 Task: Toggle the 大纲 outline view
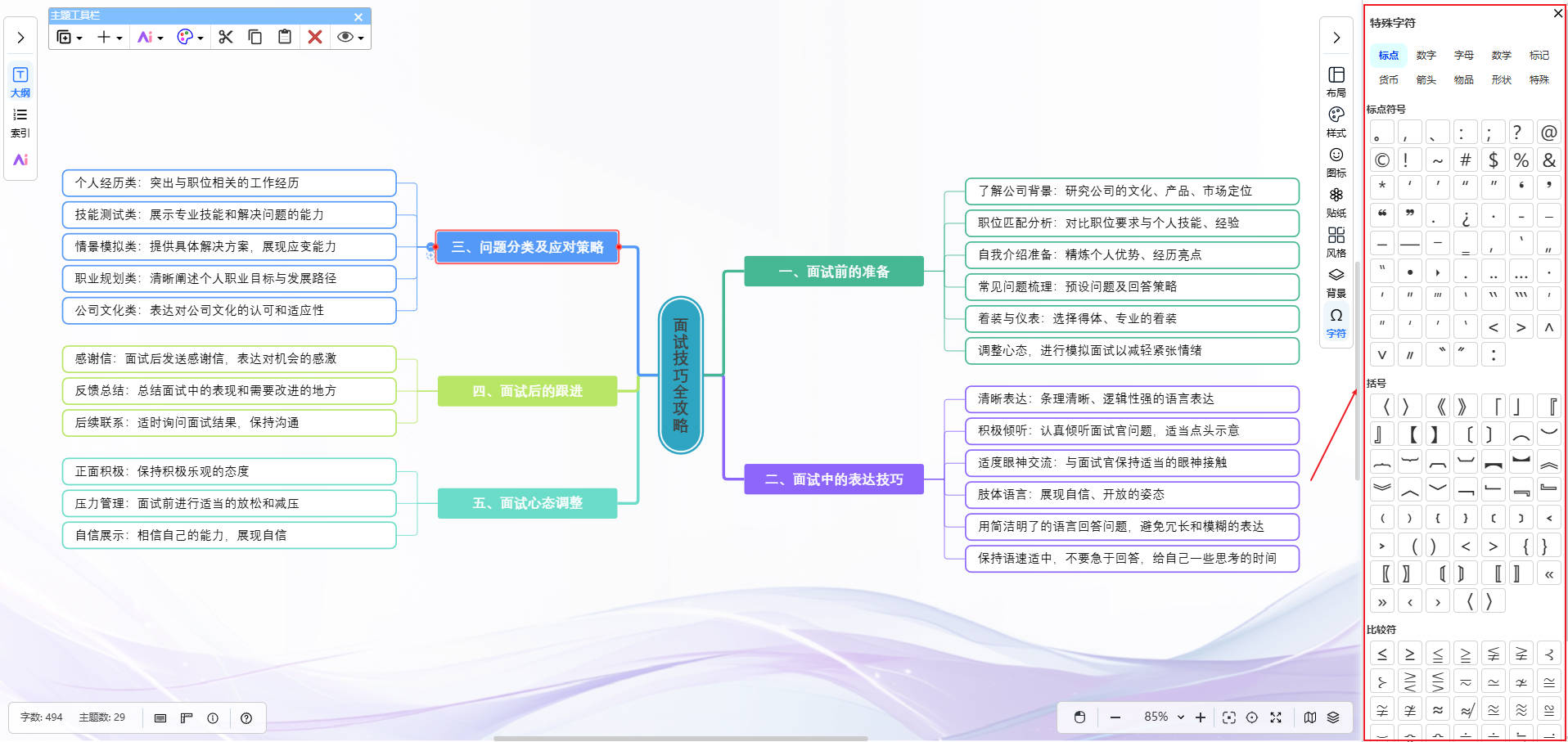coord(20,81)
